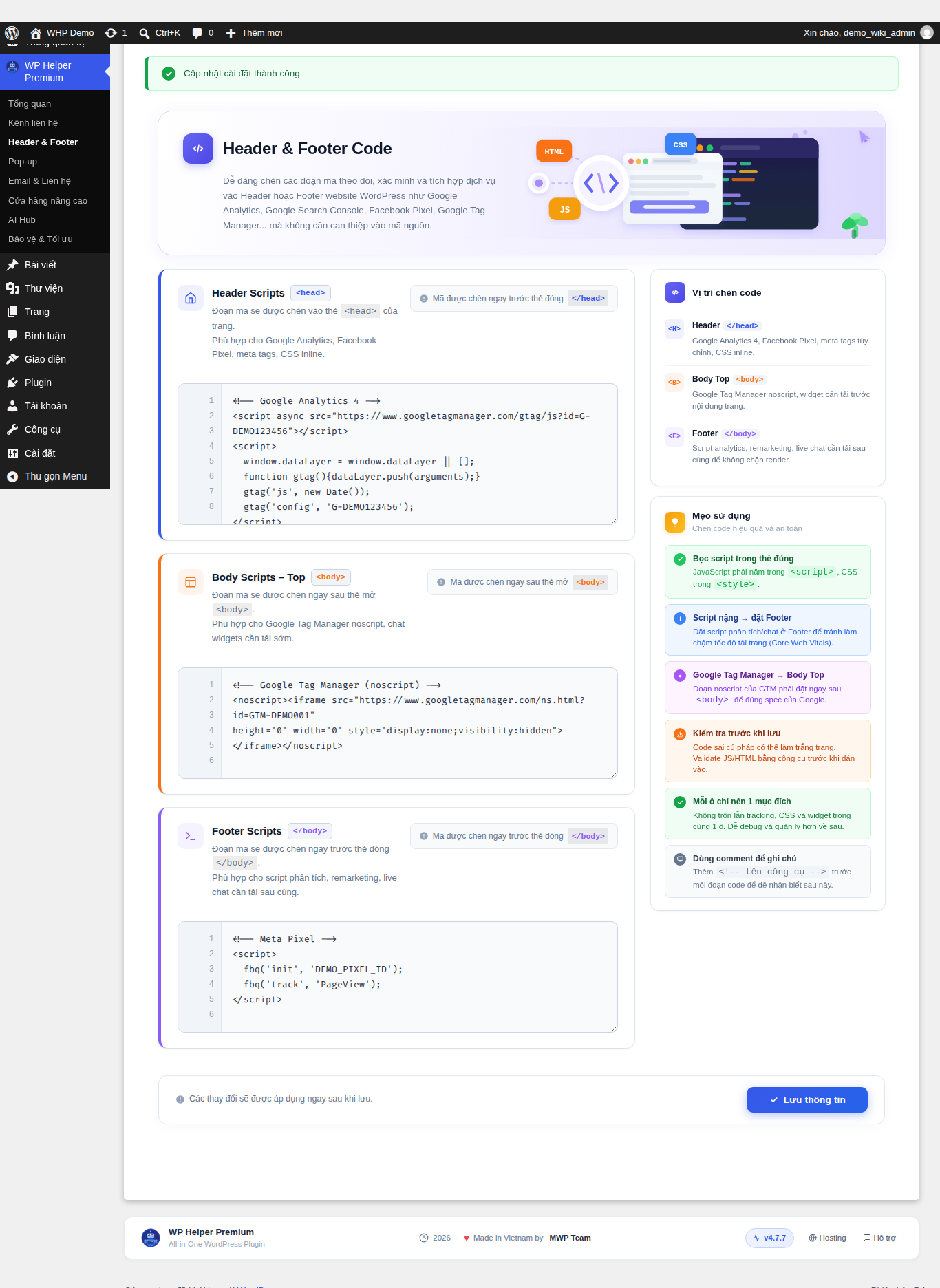Image resolution: width=940 pixels, height=1288 pixels.
Task: Open Trang pages menu
Action: pyautogui.click(x=55, y=312)
